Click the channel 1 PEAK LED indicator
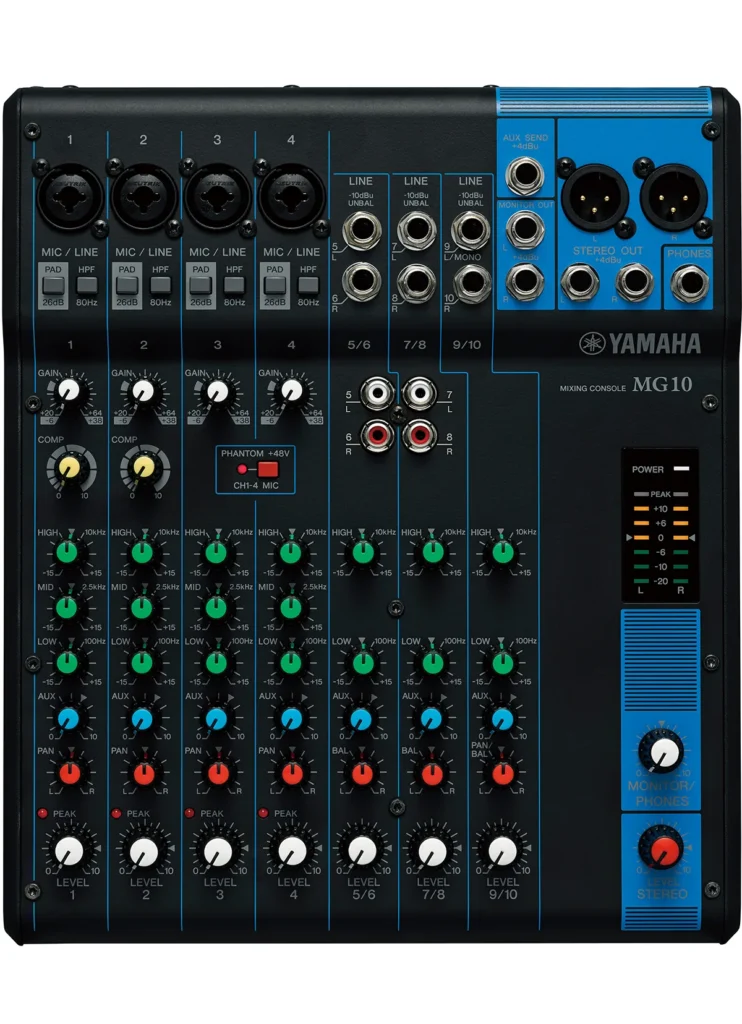The height and width of the screenshot is (1024, 742). (x=42, y=813)
